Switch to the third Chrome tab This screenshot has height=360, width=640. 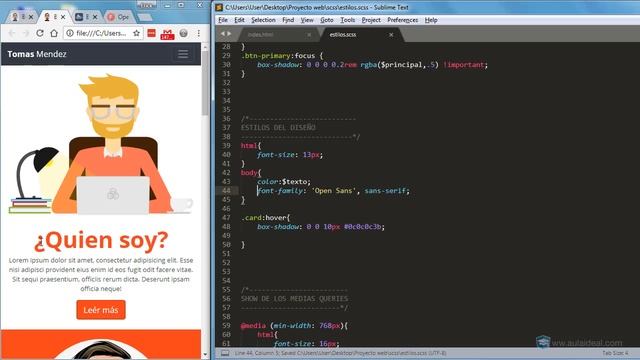point(87,17)
